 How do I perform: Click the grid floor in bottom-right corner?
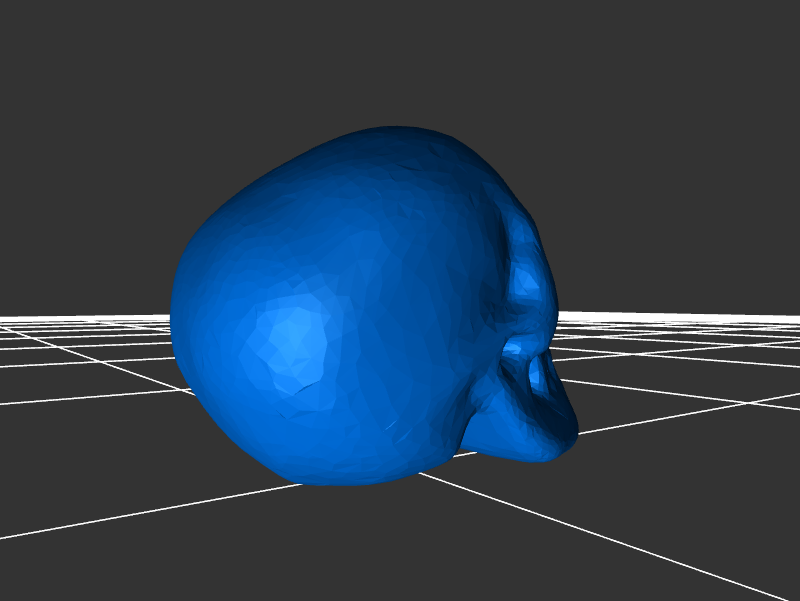(x=740, y=560)
